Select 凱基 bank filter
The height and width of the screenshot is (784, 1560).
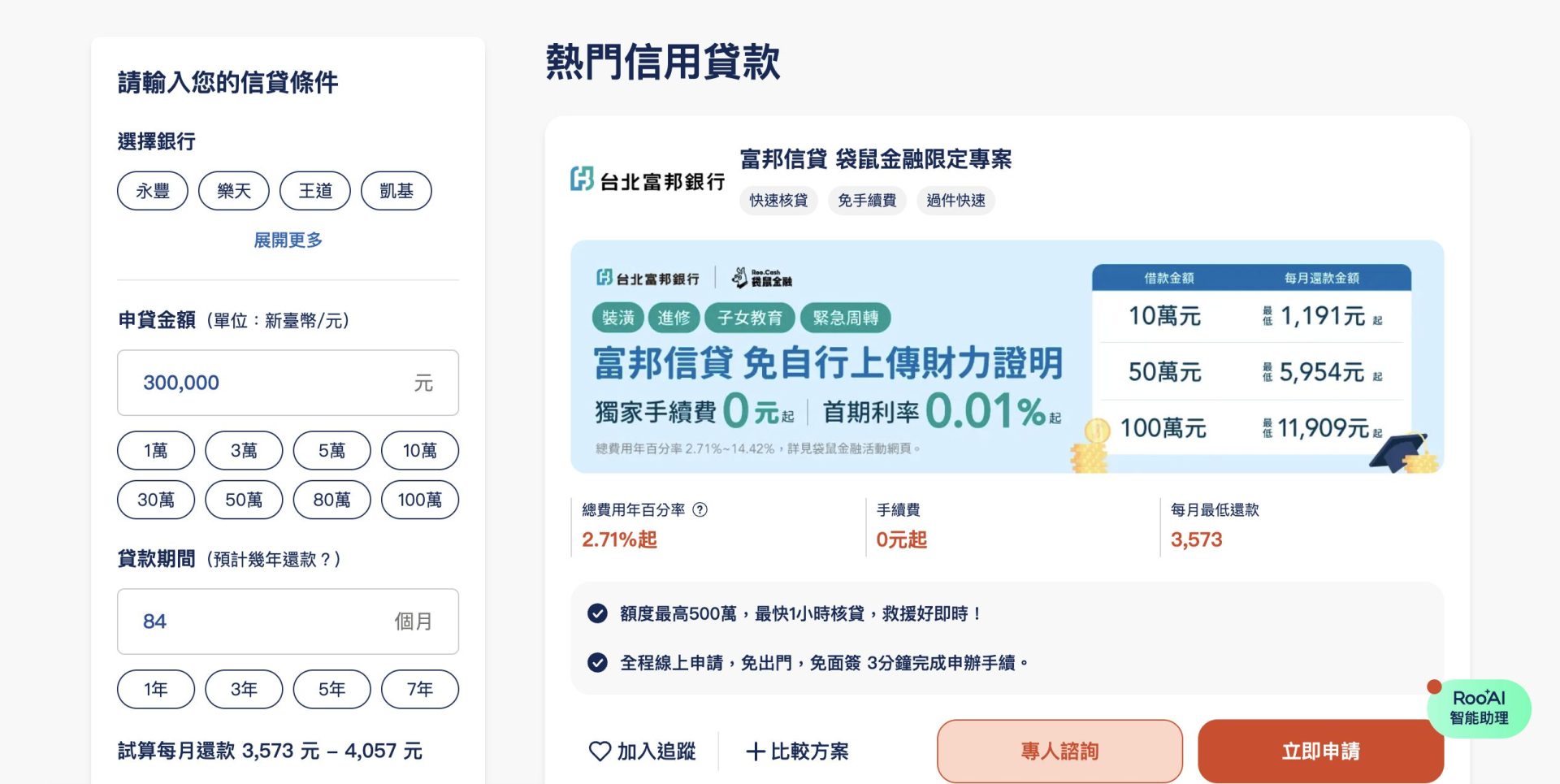coord(396,191)
